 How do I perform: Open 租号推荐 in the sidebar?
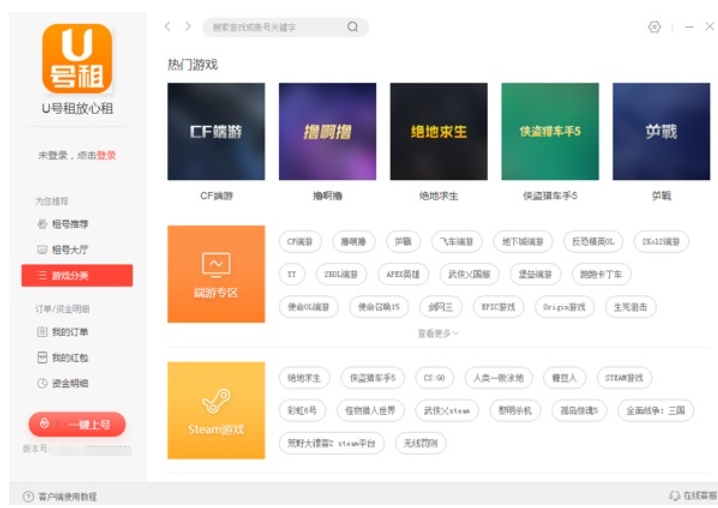(63, 224)
